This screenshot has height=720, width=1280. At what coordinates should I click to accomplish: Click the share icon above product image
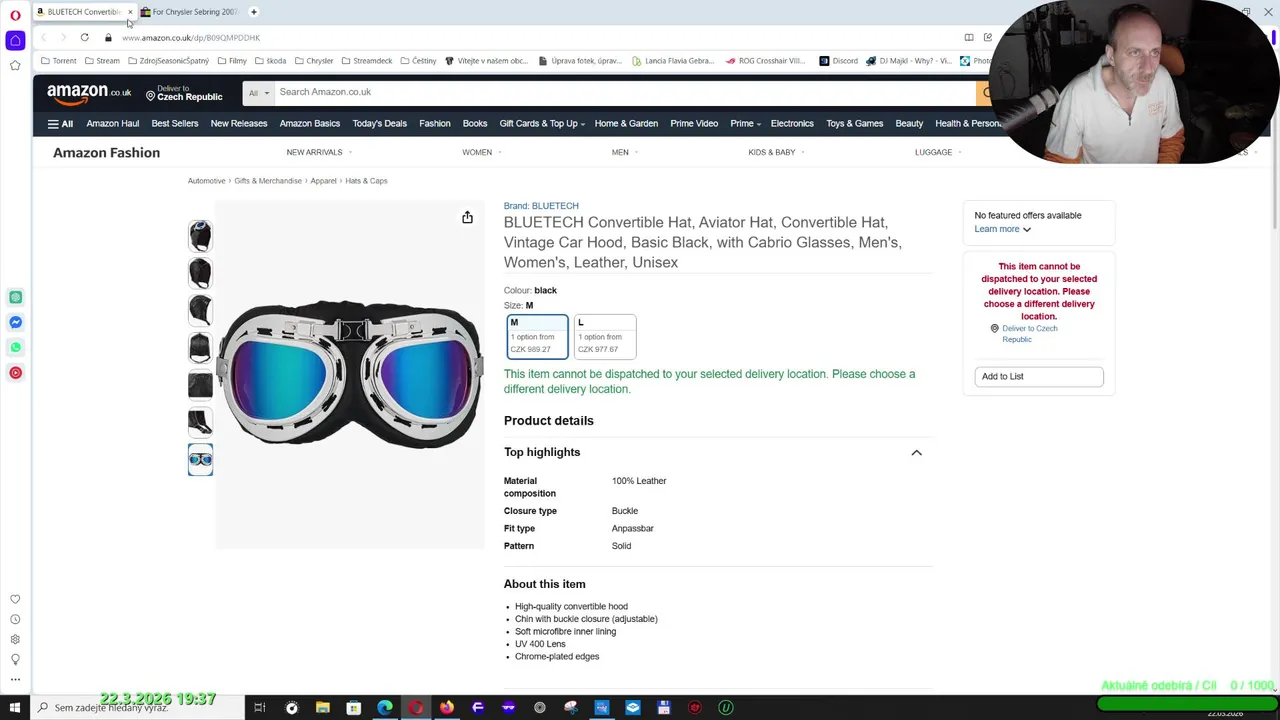click(x=467, y=217)
